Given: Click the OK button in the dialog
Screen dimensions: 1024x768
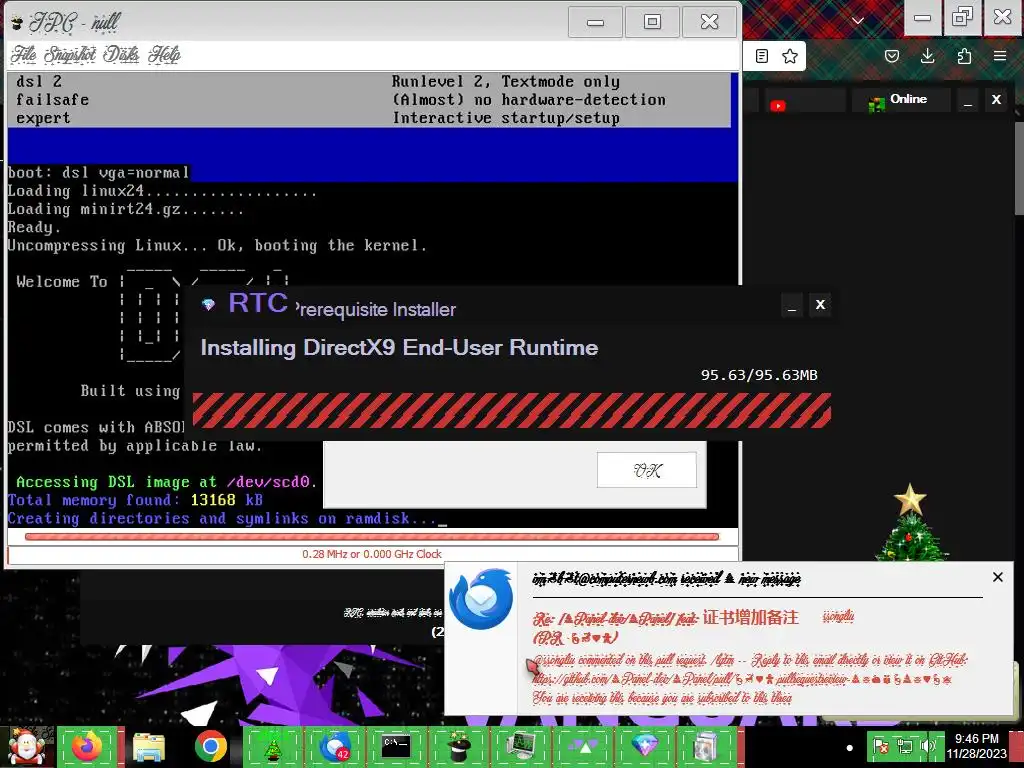Looking at the screenshot, I should [647, 470].
